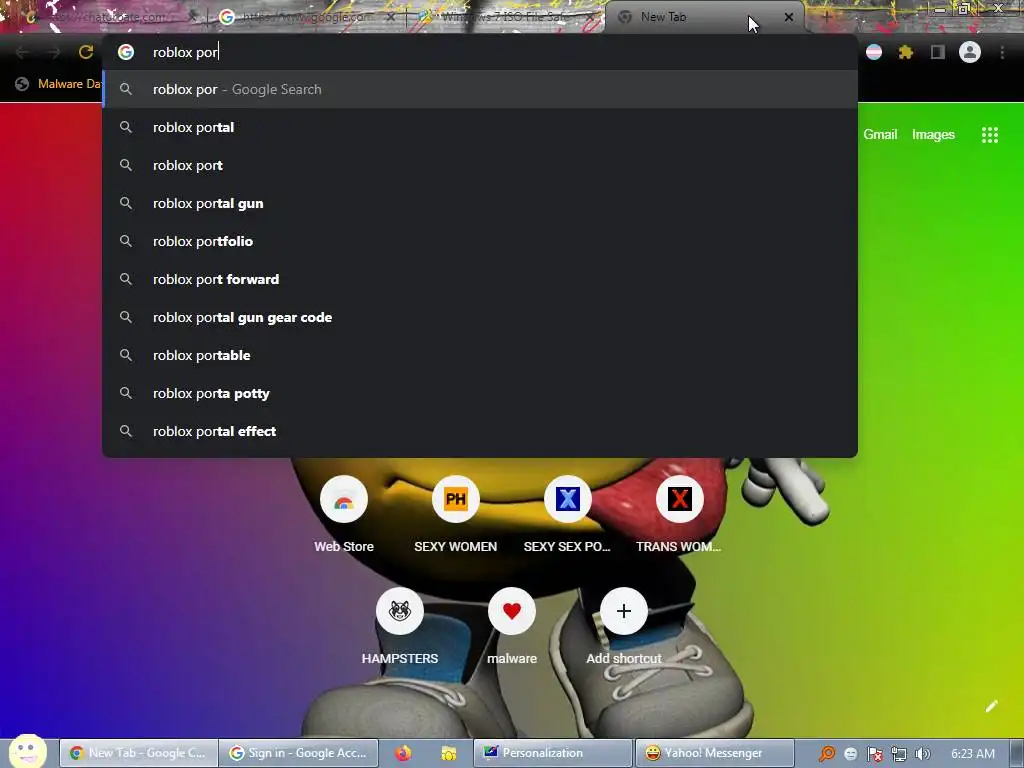Select suggestion 'roblox porta potty'
The width and height of the screenshot is (1024, 768).
pos(480,393)
